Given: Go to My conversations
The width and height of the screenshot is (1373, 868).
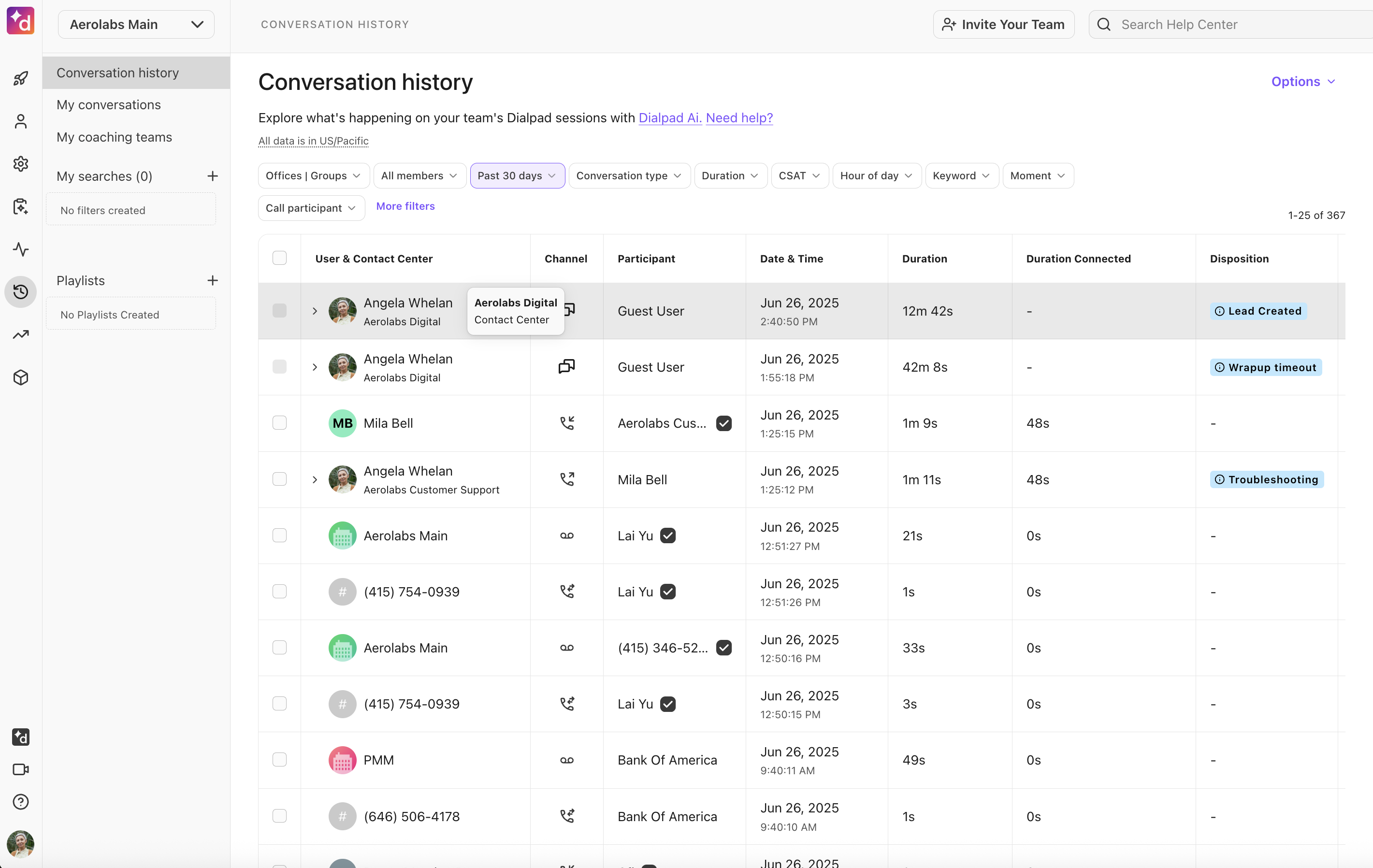Looking at the screenshot, I should (x=108, y=105).
